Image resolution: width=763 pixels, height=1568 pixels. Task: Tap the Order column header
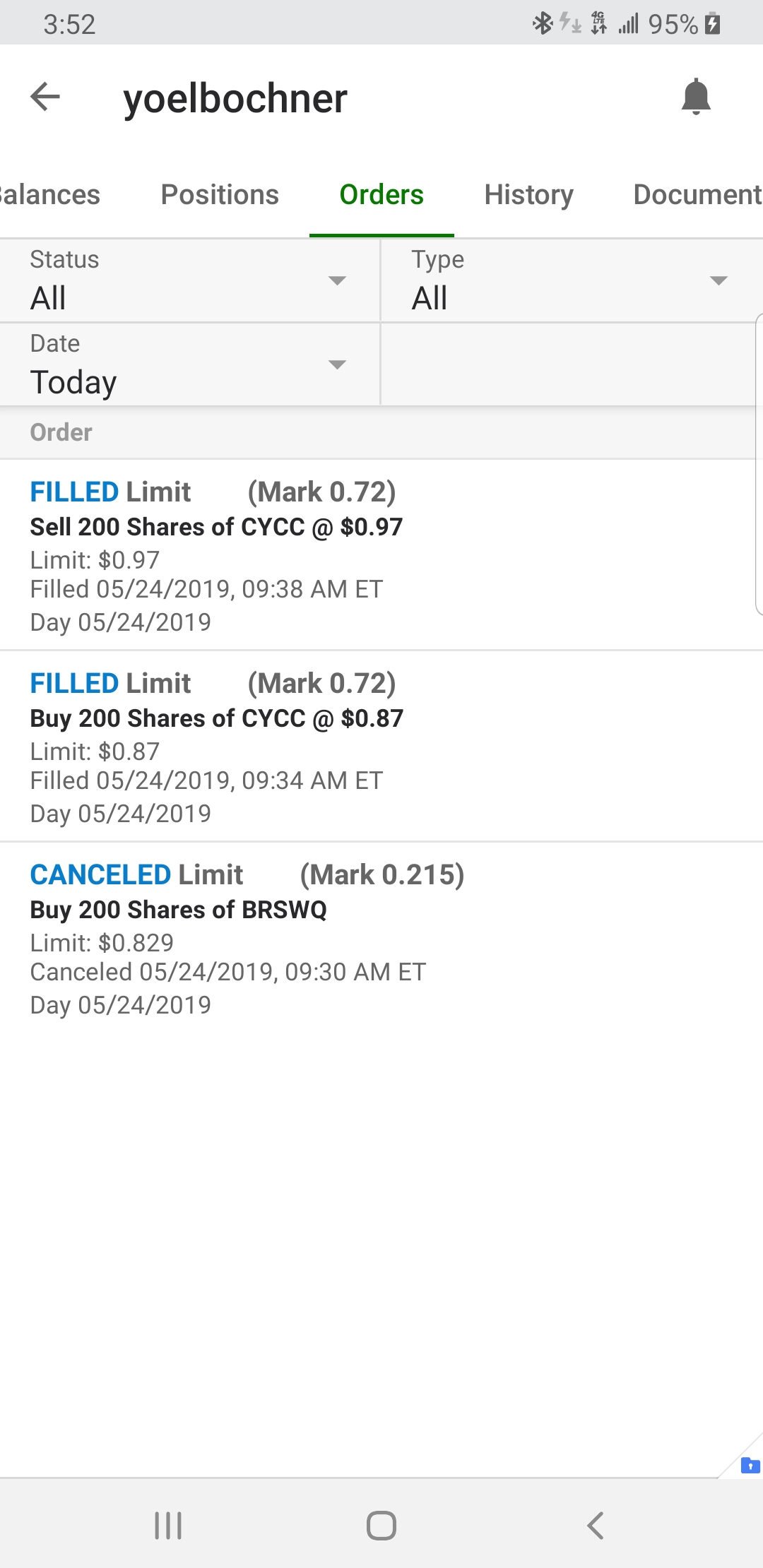pyautogui.click(x=61, y=432)
